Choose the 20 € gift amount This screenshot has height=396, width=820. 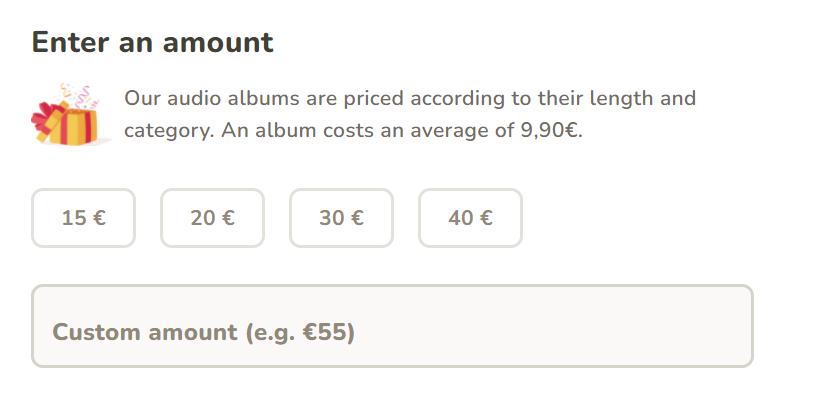tap(212, 218)
